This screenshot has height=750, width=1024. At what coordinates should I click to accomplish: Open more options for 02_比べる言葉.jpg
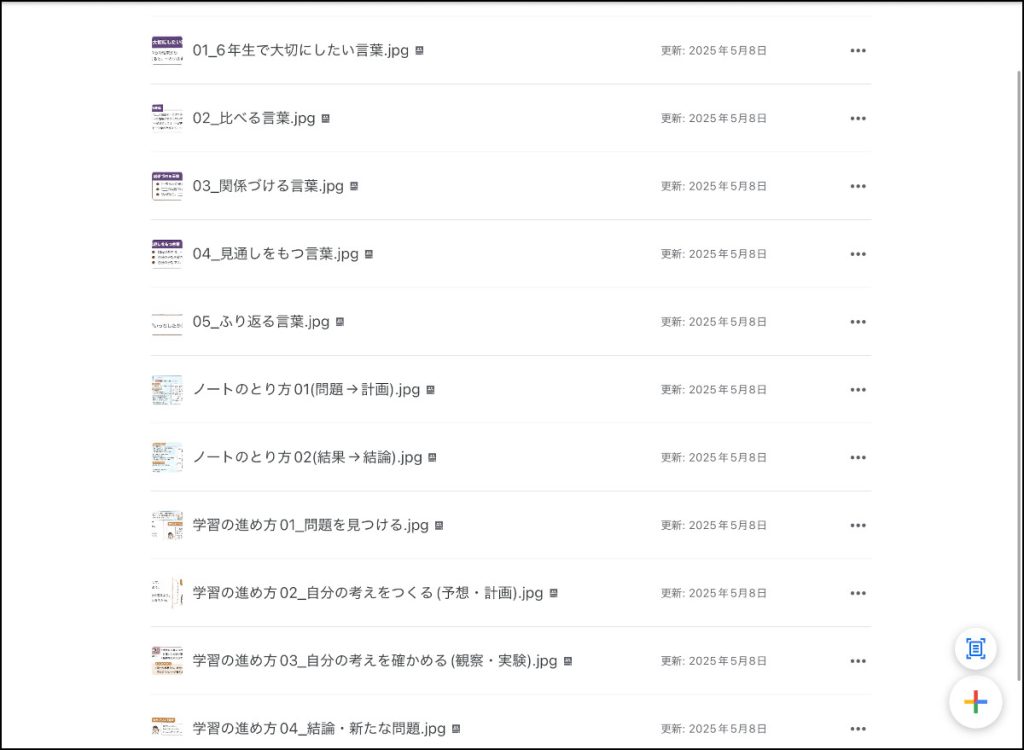tap(857, 119)
